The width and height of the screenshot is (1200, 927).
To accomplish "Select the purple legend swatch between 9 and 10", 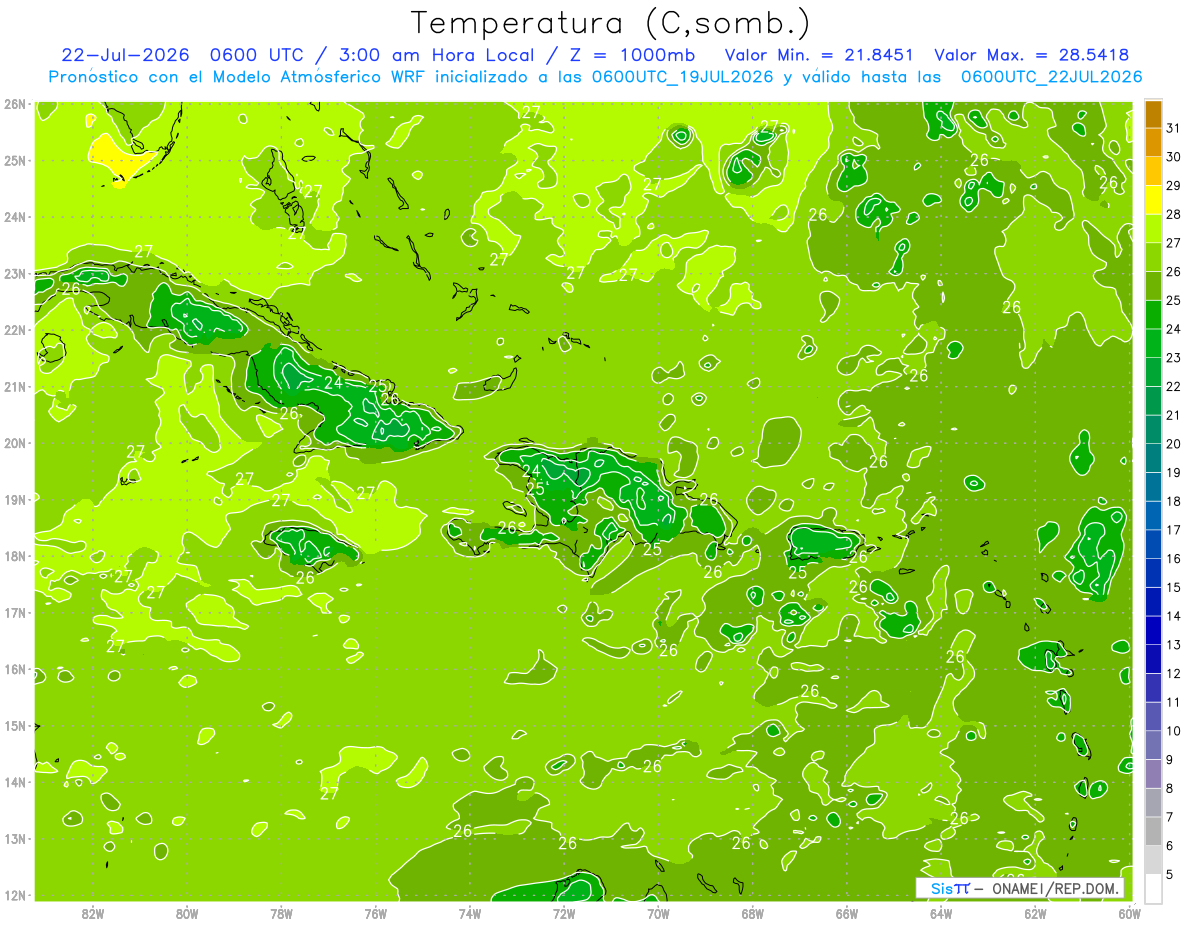I will (x=1153, y=744).
